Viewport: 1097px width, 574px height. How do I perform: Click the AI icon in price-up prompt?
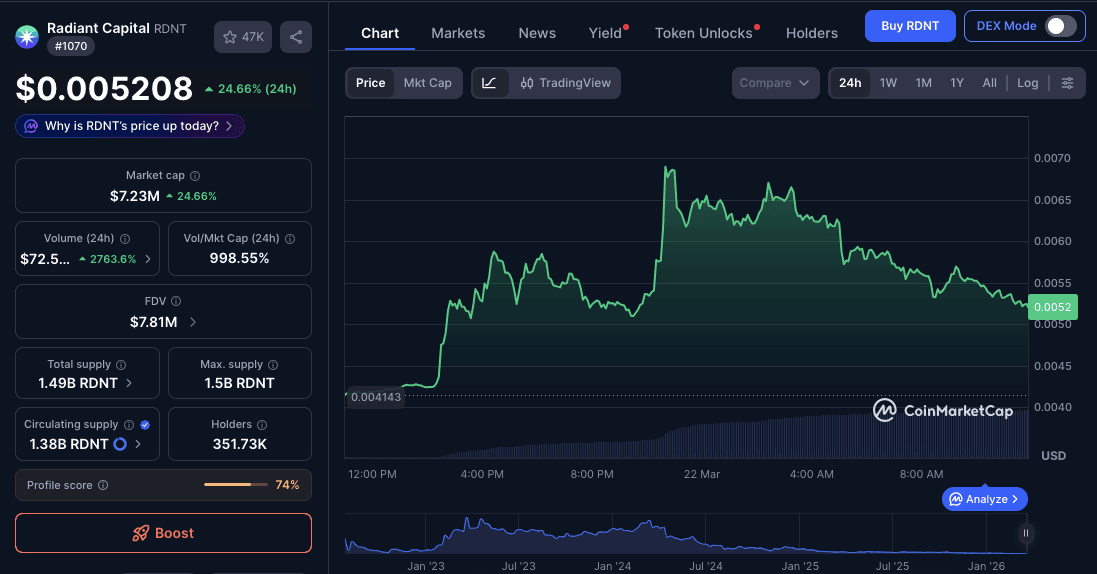pos(31,126)
